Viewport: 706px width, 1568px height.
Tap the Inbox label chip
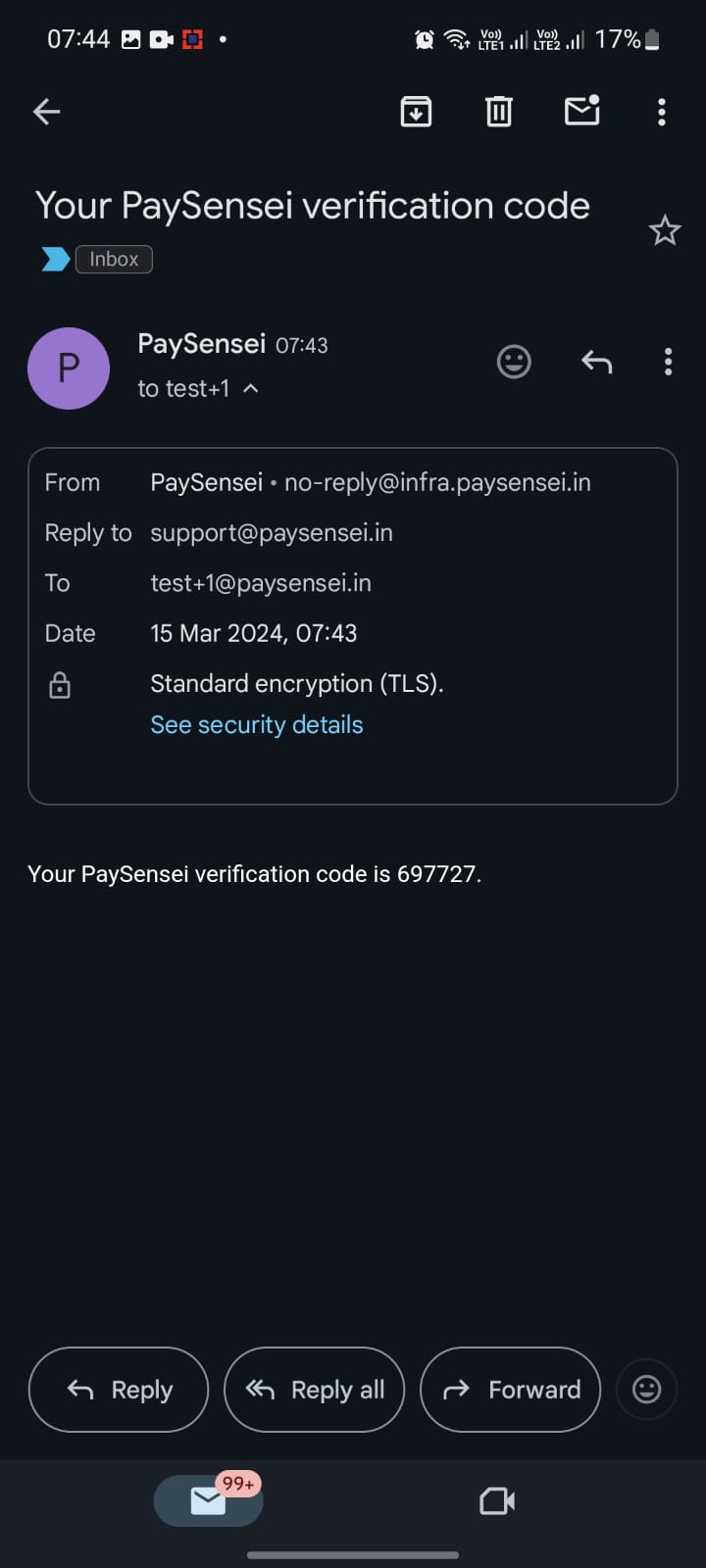click(x=114, y=259)
